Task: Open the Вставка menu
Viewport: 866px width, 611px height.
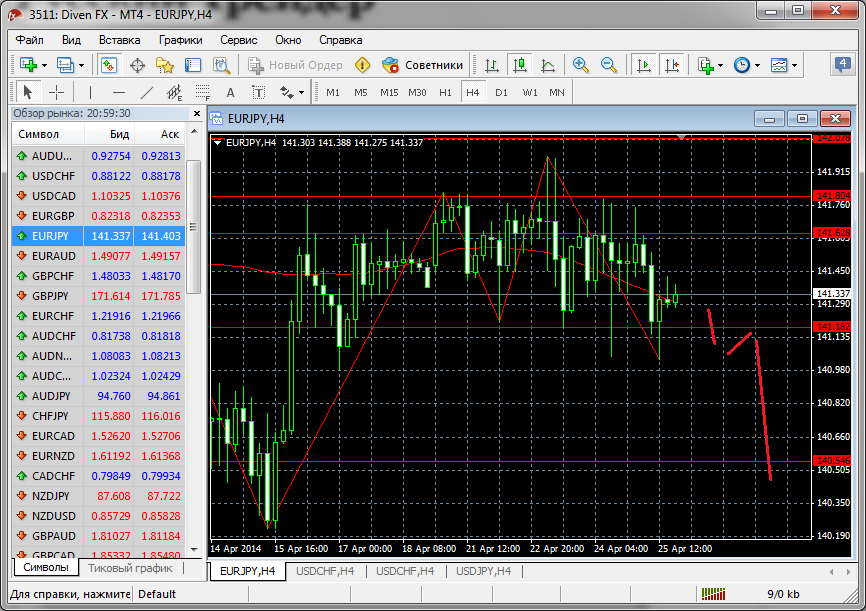Action: tap(119, 40)
